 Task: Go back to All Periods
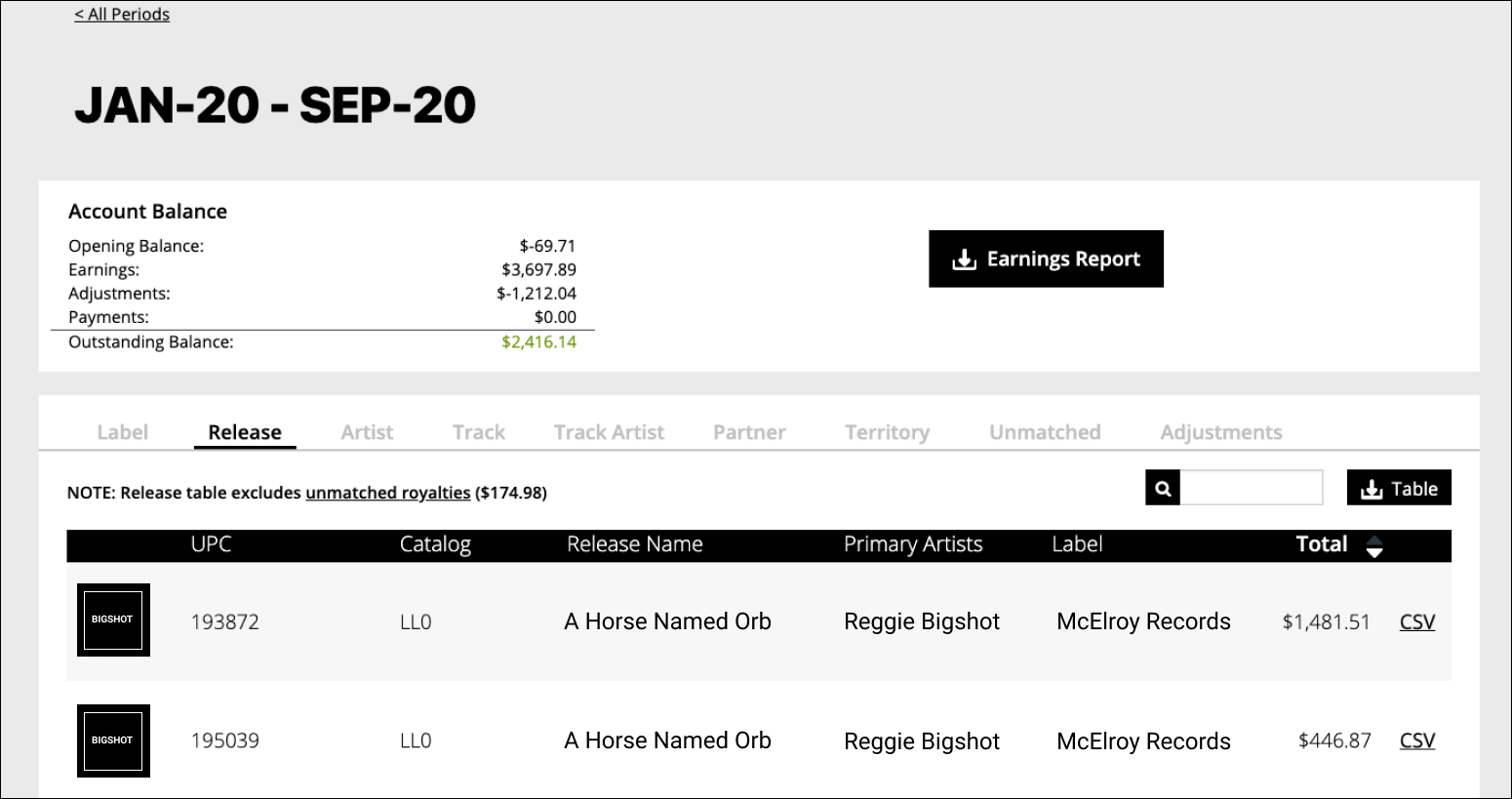click(x=122, y=15)
